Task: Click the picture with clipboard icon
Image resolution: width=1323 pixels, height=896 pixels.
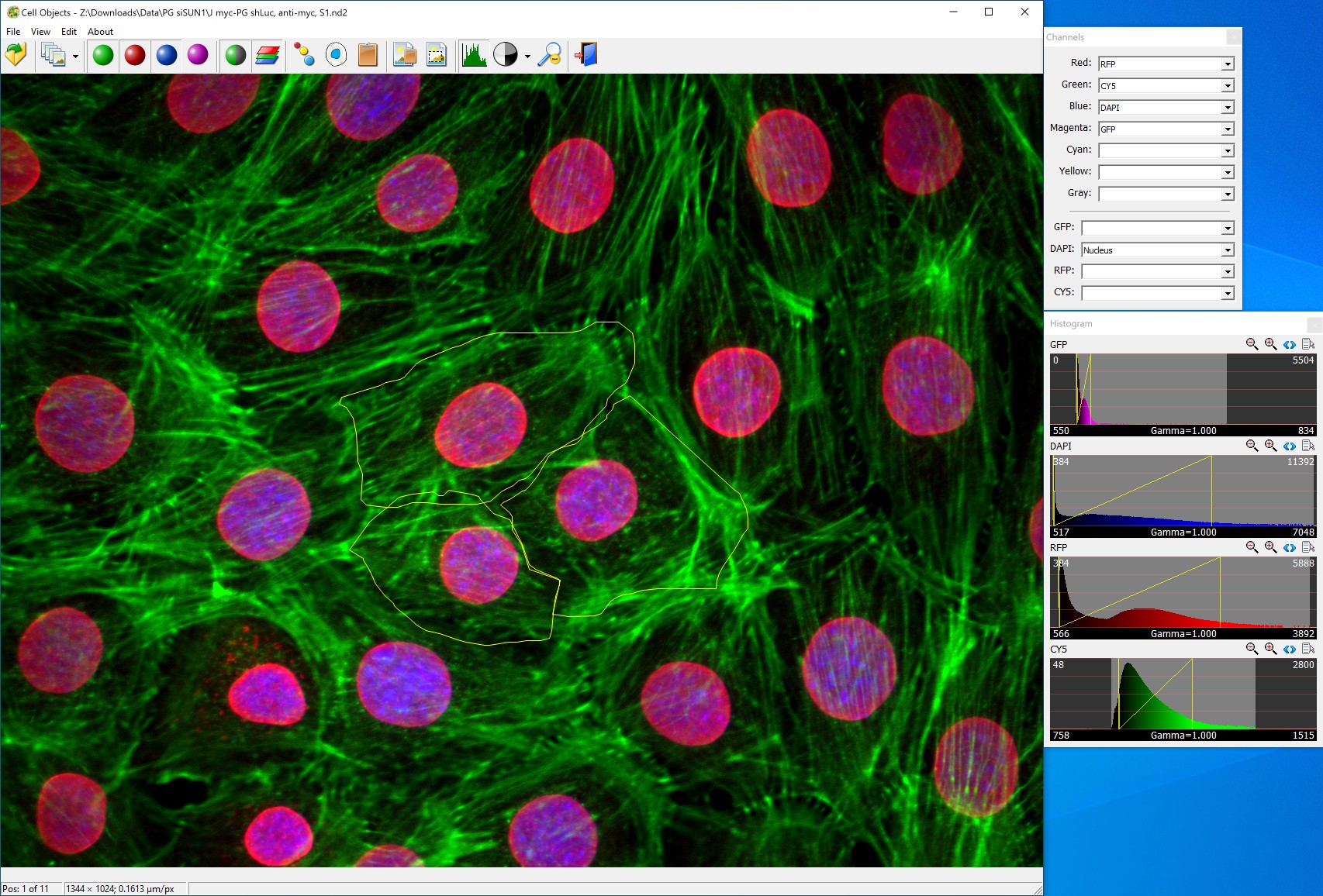Action: 405,55
